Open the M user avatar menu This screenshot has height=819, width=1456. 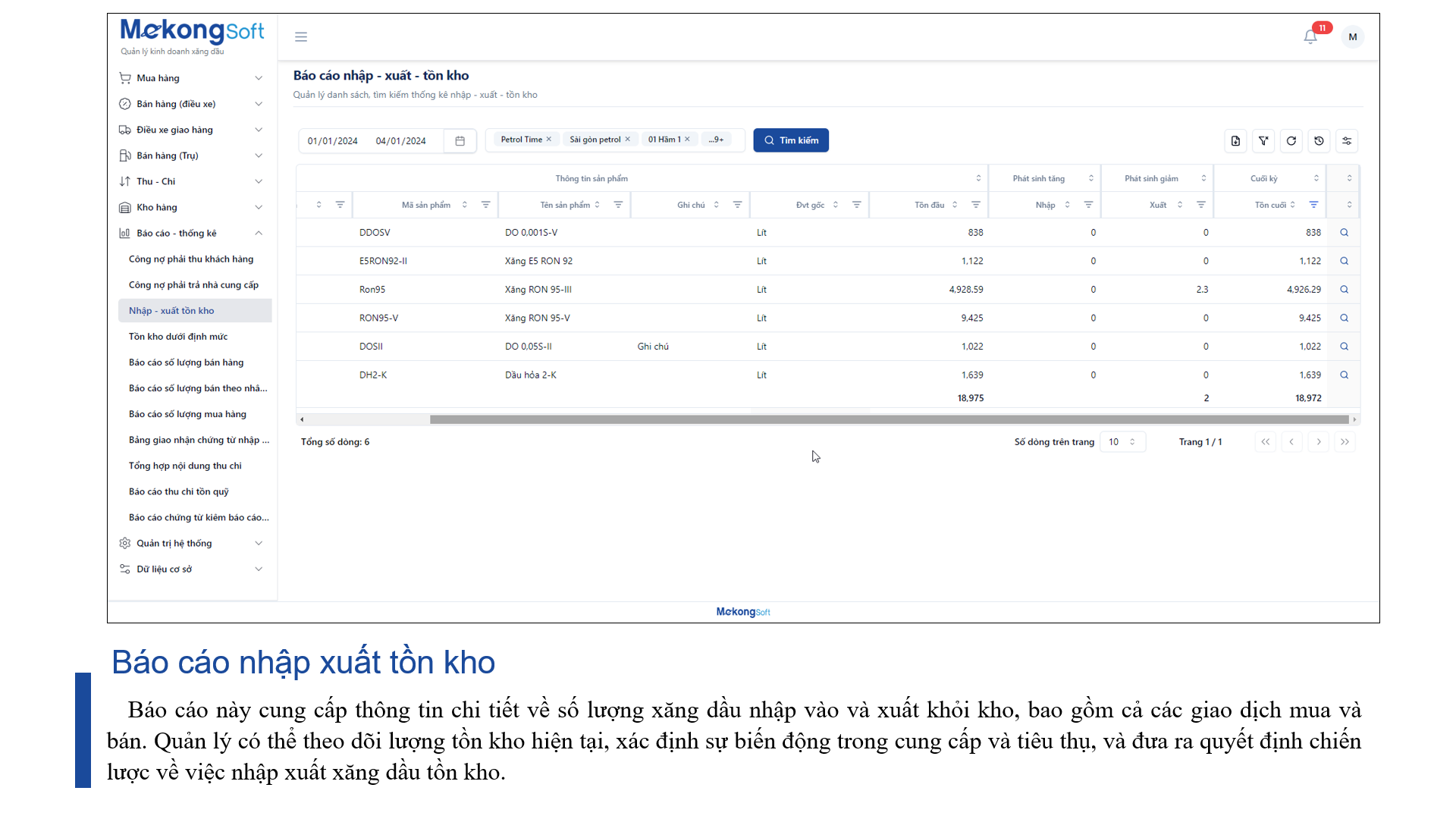1353,36
